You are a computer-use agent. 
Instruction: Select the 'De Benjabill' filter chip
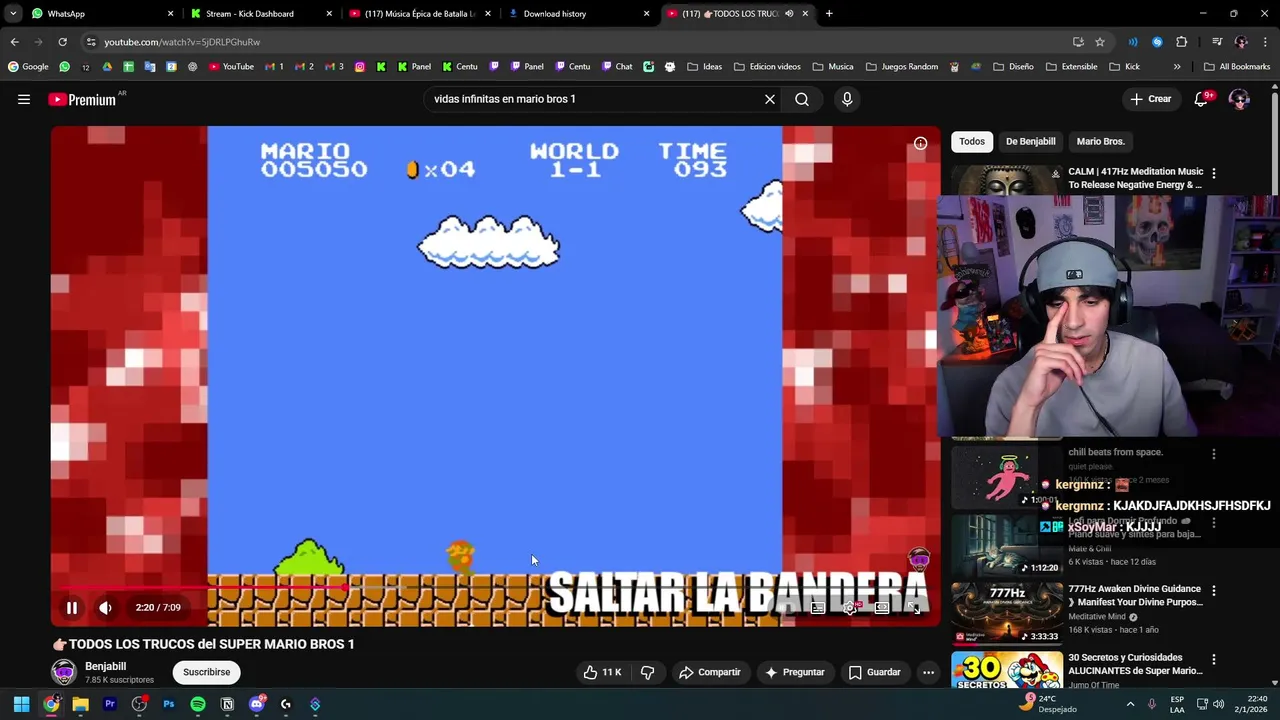tap(1030, 141)
